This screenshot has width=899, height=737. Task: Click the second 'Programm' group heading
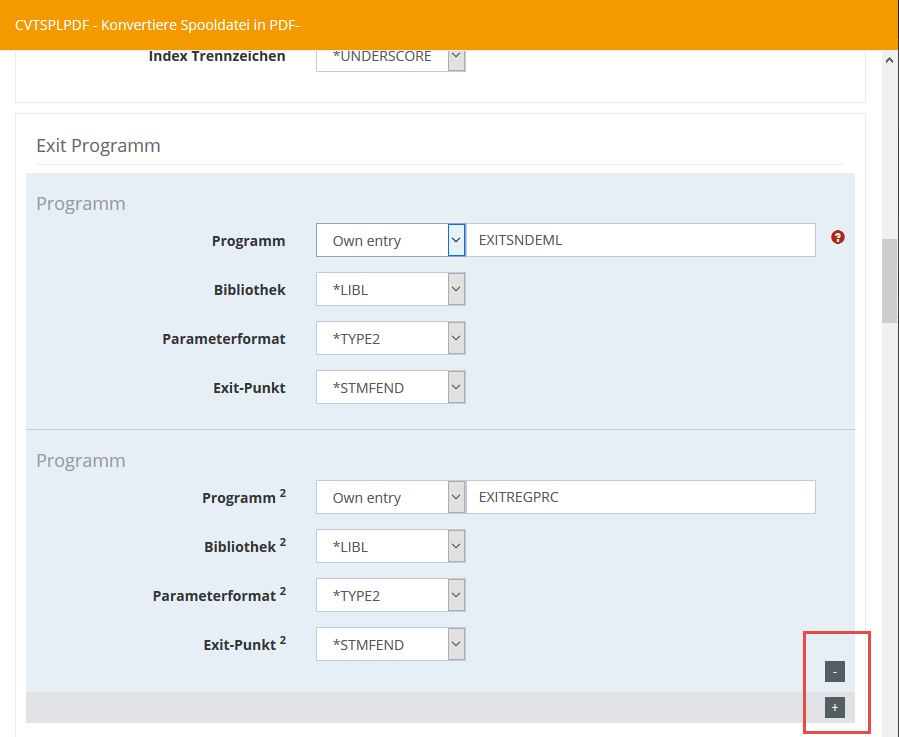(x=81, y=461)
